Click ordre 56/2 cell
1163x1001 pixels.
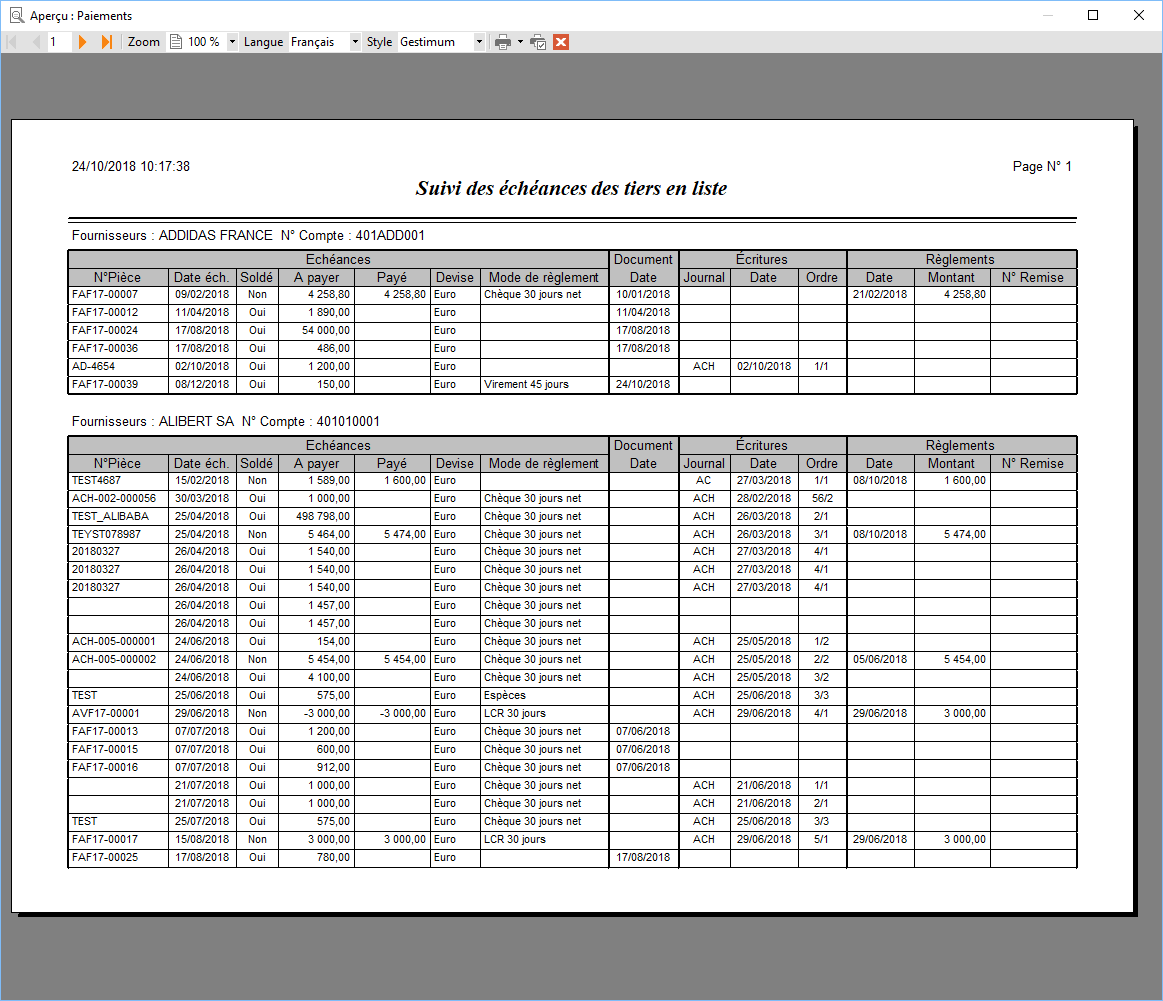pyautogui.click(x=822, y=498)
